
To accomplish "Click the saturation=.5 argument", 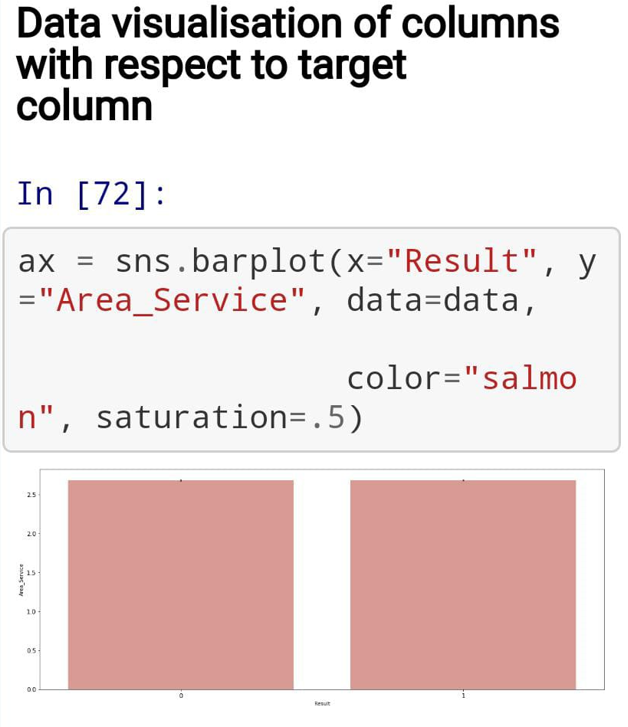I will [220, 417].
